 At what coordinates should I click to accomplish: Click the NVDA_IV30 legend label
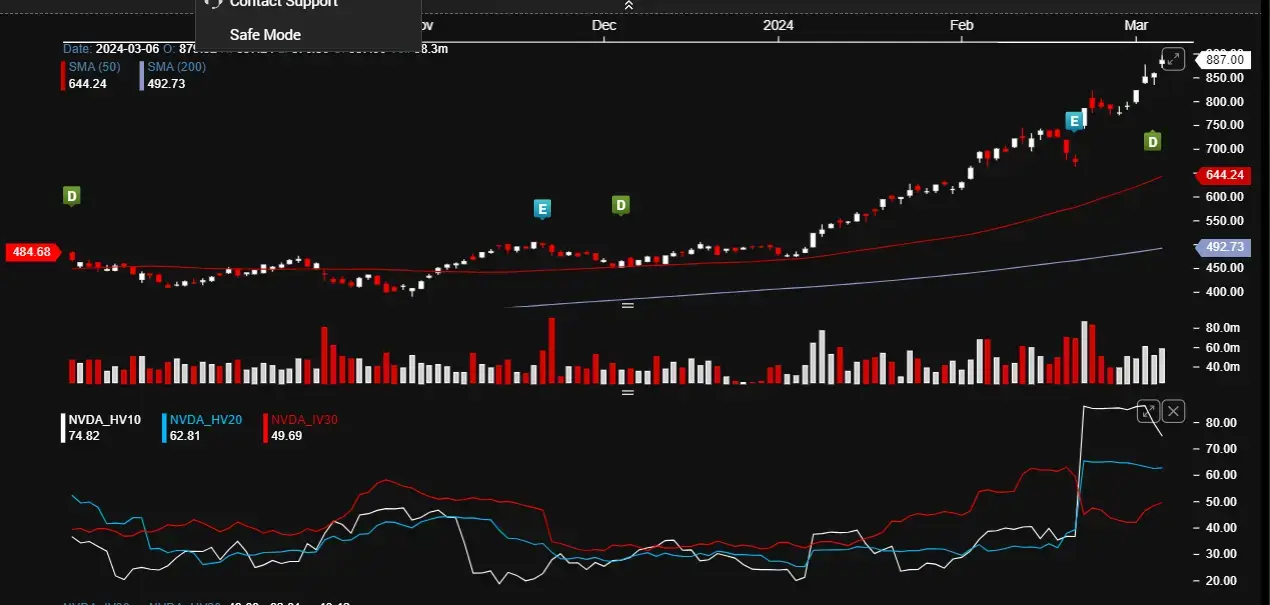pyautogui.click(x=305, y=420)
